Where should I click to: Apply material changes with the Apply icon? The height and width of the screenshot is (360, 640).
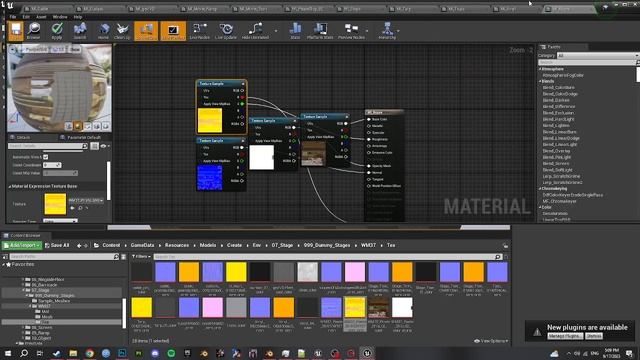[x=57, y=31]
